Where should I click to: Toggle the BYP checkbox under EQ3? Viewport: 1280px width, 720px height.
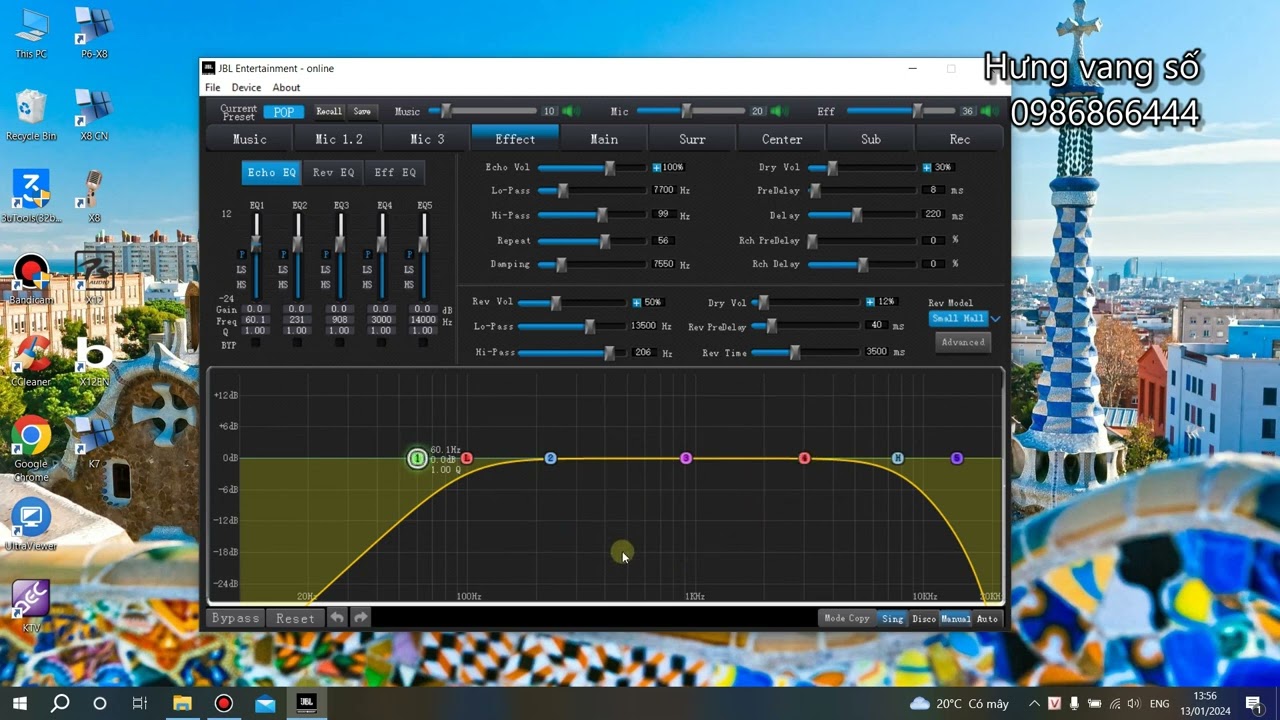[x=339, y=343]
